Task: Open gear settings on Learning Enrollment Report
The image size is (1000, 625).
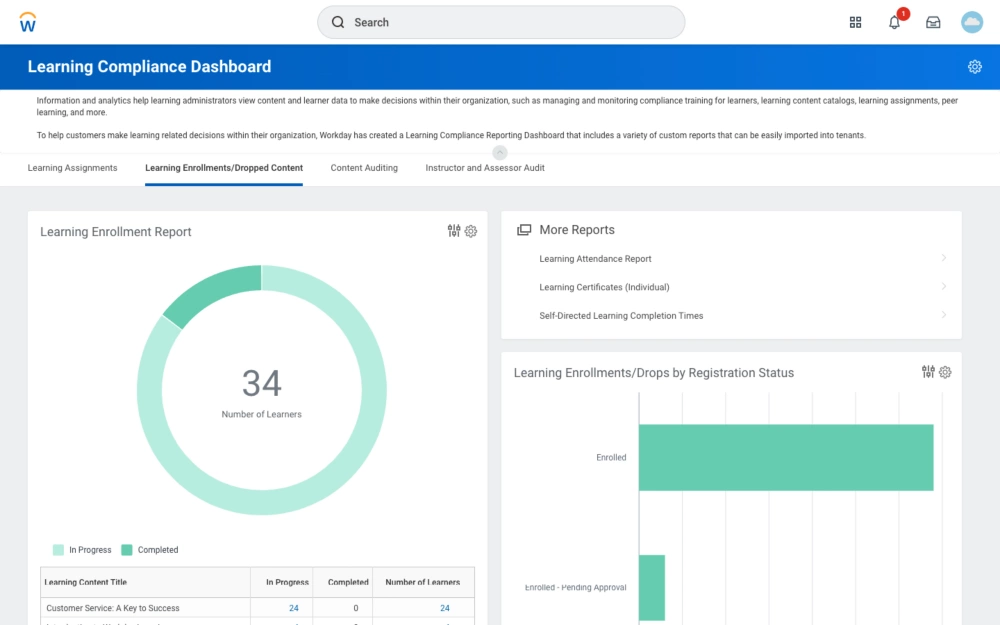Action: point(471,231)
